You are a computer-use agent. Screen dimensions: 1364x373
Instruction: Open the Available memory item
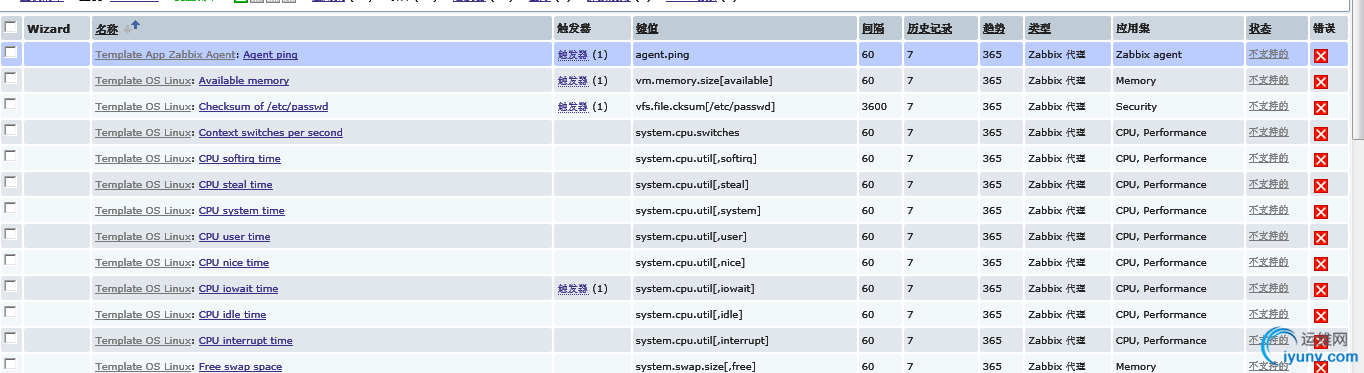tap(244, 81)
